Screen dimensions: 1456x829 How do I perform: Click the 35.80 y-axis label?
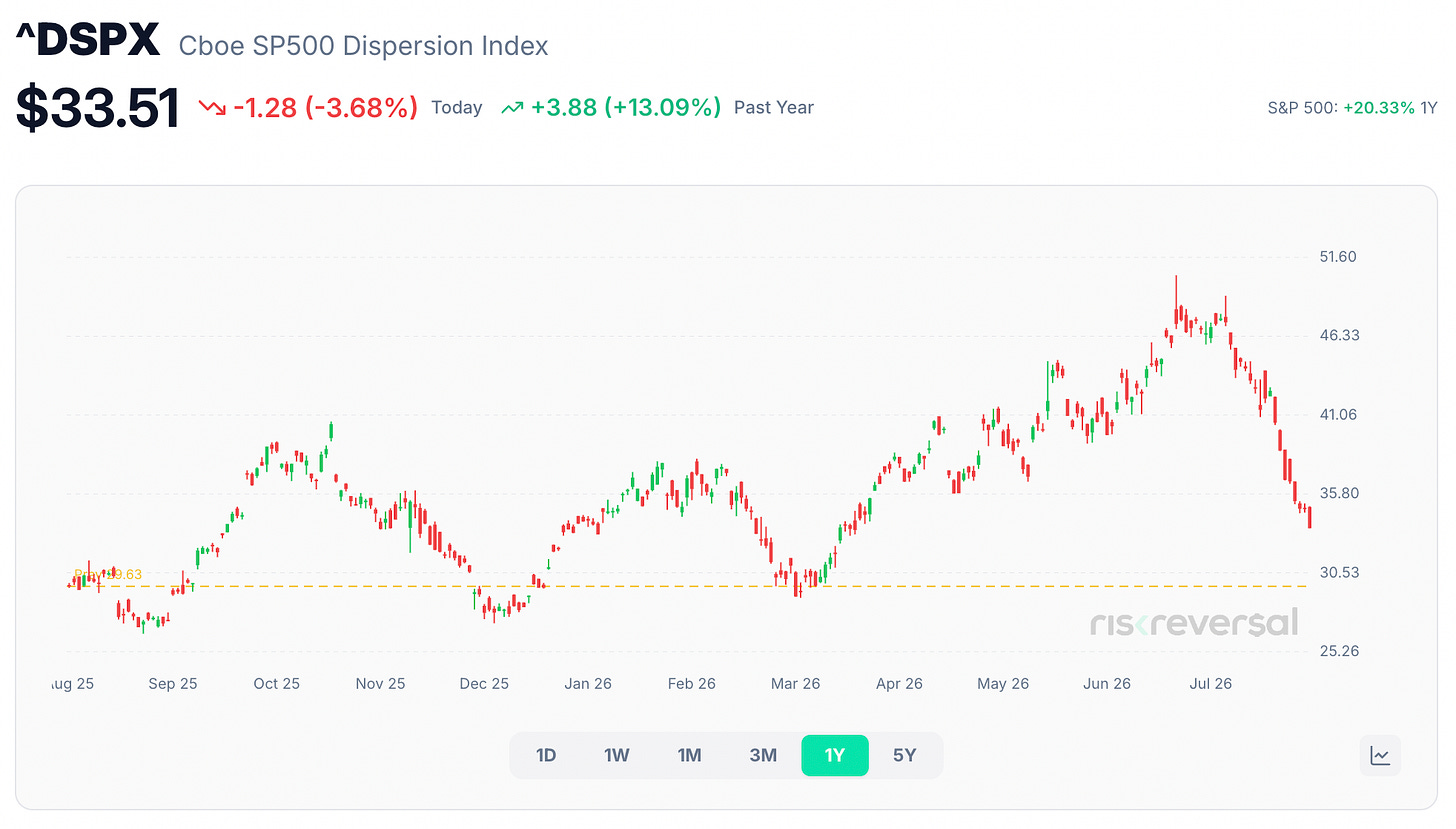point(1338,493)
